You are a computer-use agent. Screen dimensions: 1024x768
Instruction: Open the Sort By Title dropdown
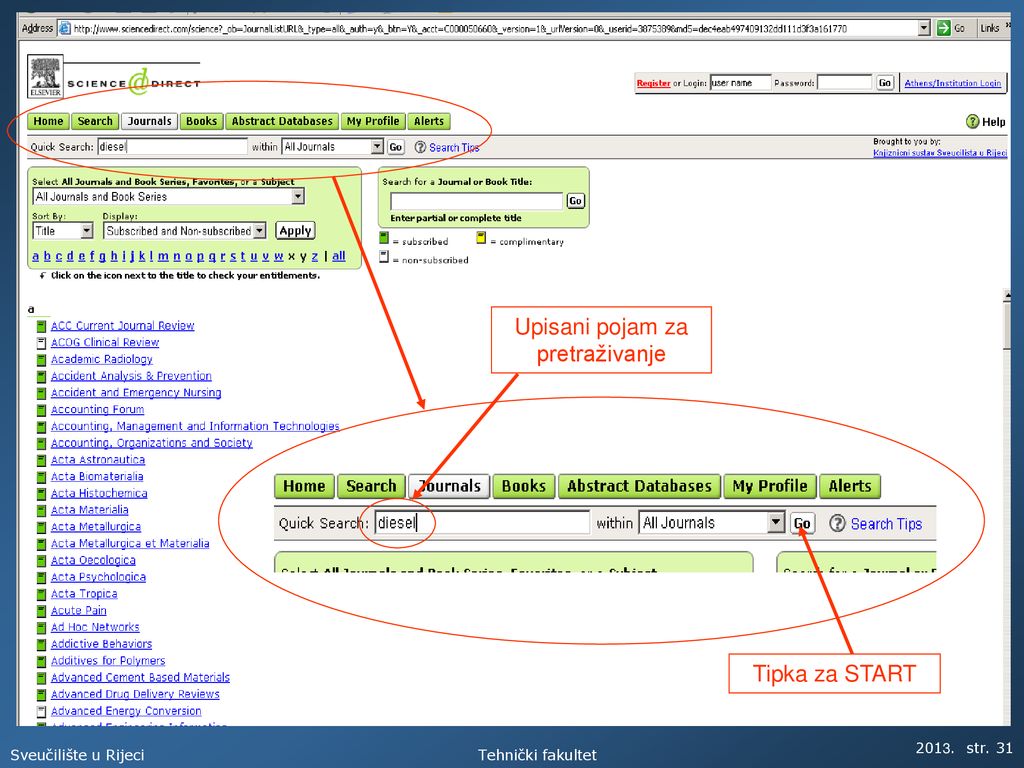click(x=86, y=231)
